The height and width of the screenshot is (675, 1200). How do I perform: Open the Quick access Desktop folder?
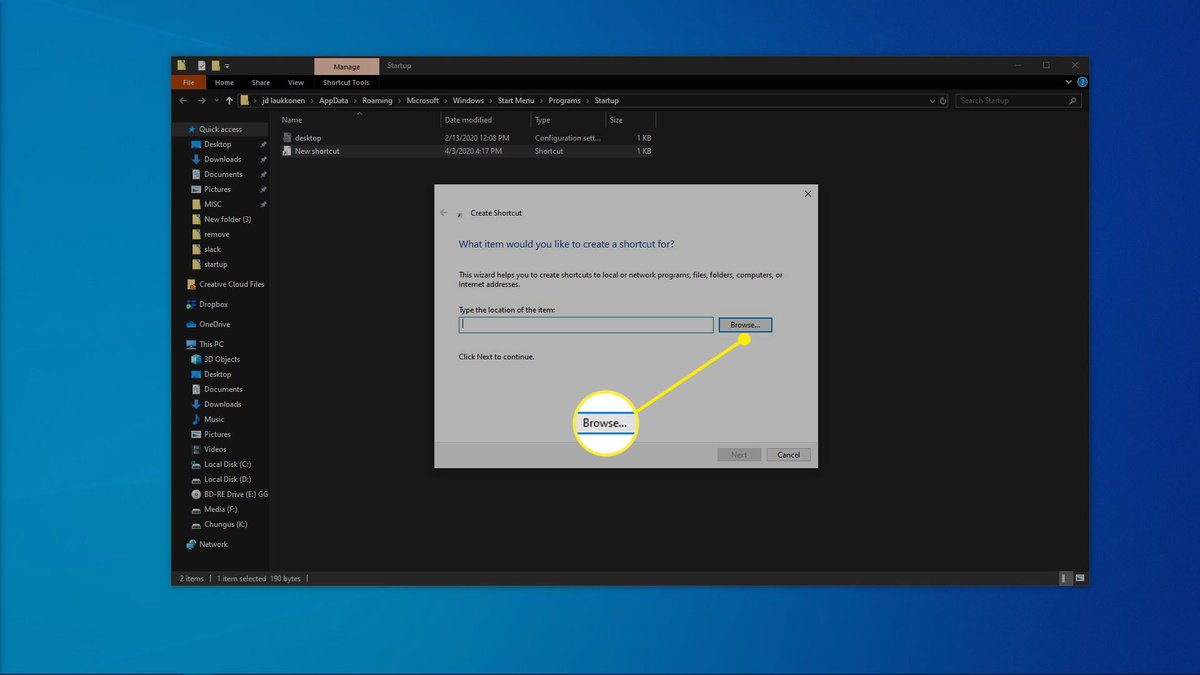click(x=217, y=143)
